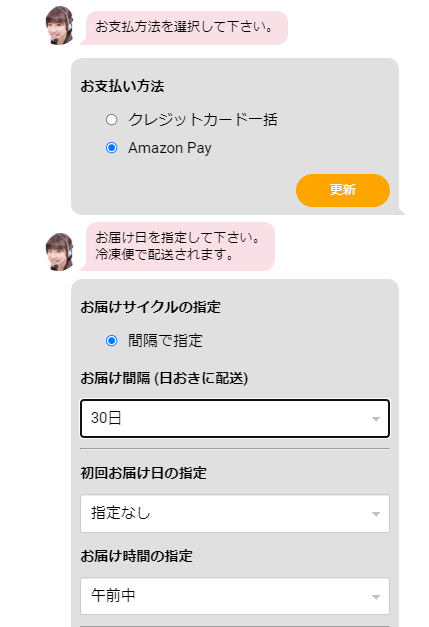The width and height of the screenshot is (429, 627).
Task: Click the operator avatar beside the payment message
Action: pyautogui.click(x=59, y=25)
